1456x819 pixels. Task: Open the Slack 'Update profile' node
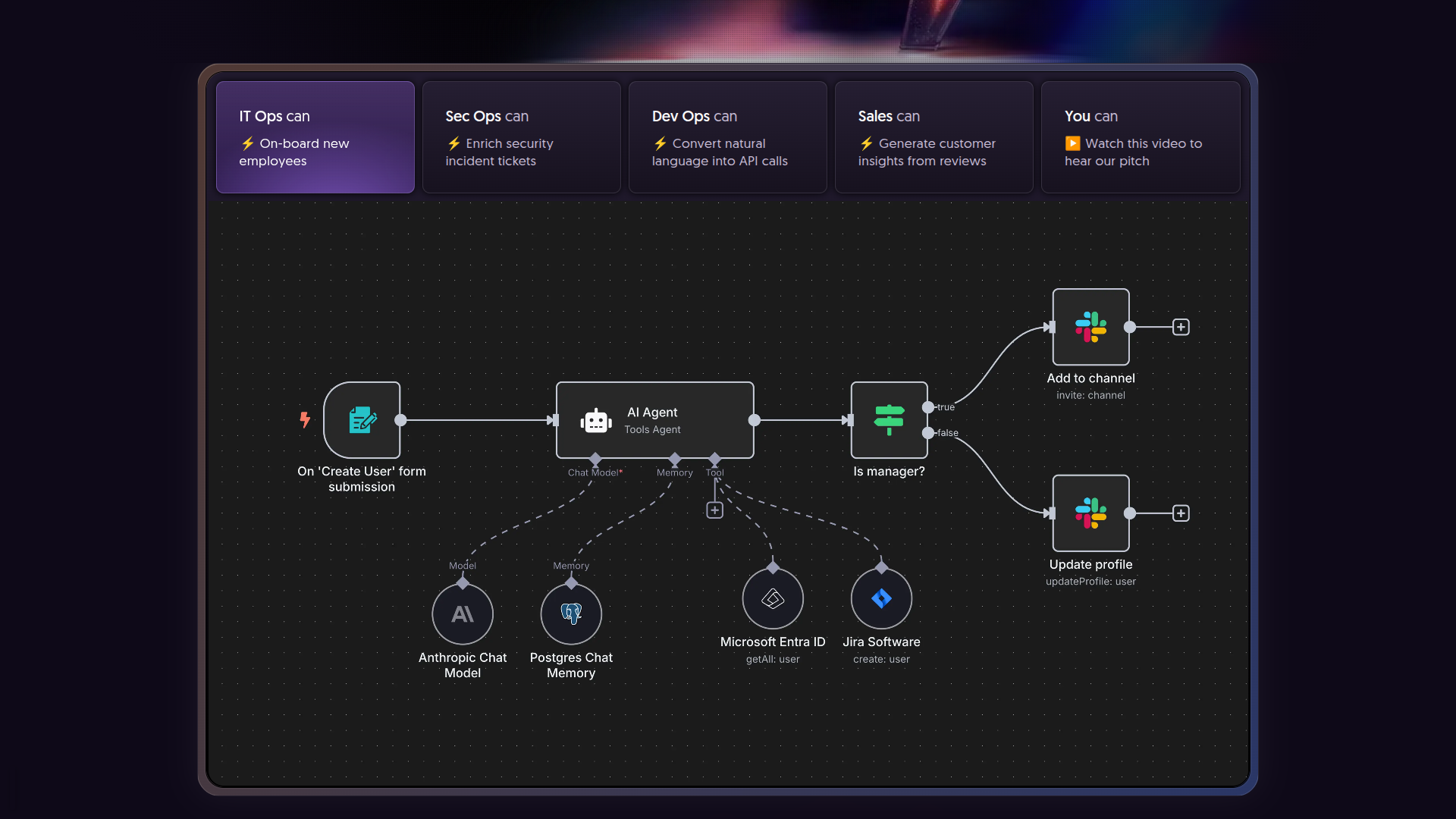tap(1090, 513)
